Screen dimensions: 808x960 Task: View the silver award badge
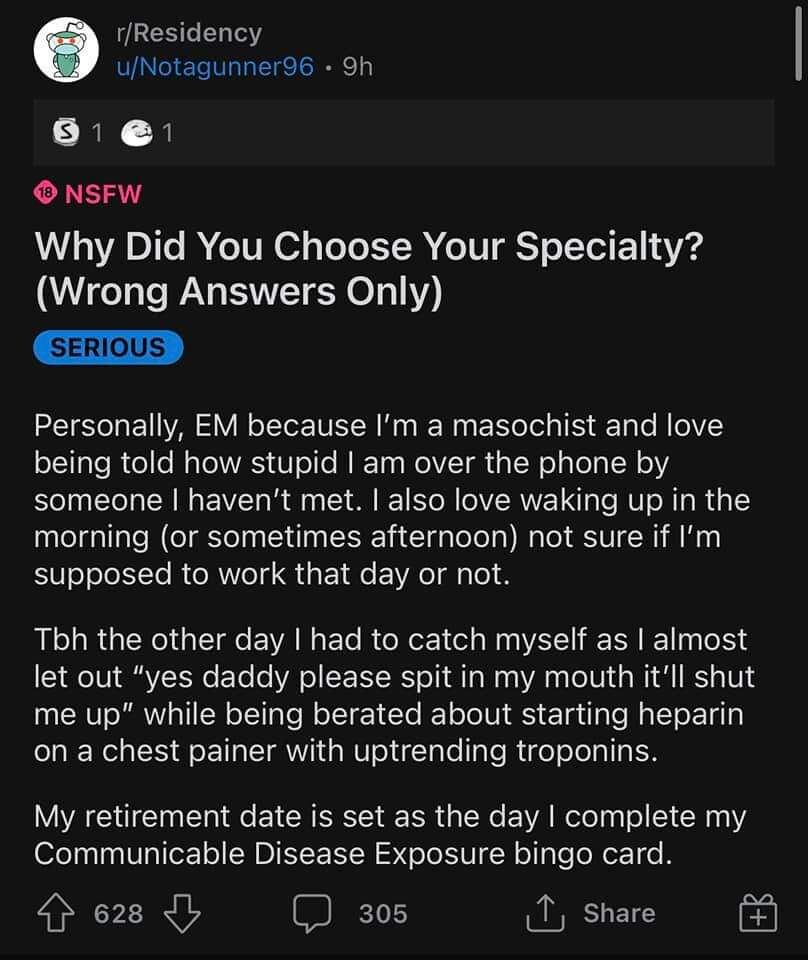[x=65, y=132]
